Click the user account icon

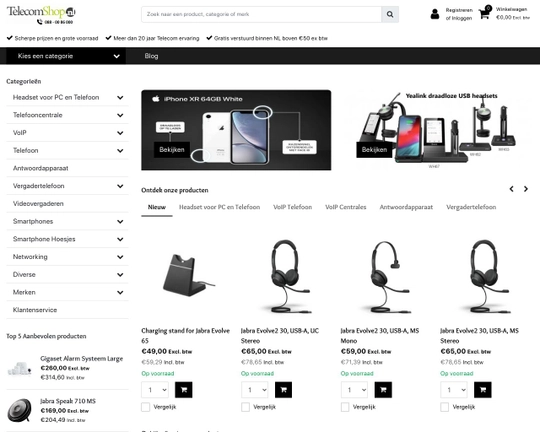(x=435, y=14)
